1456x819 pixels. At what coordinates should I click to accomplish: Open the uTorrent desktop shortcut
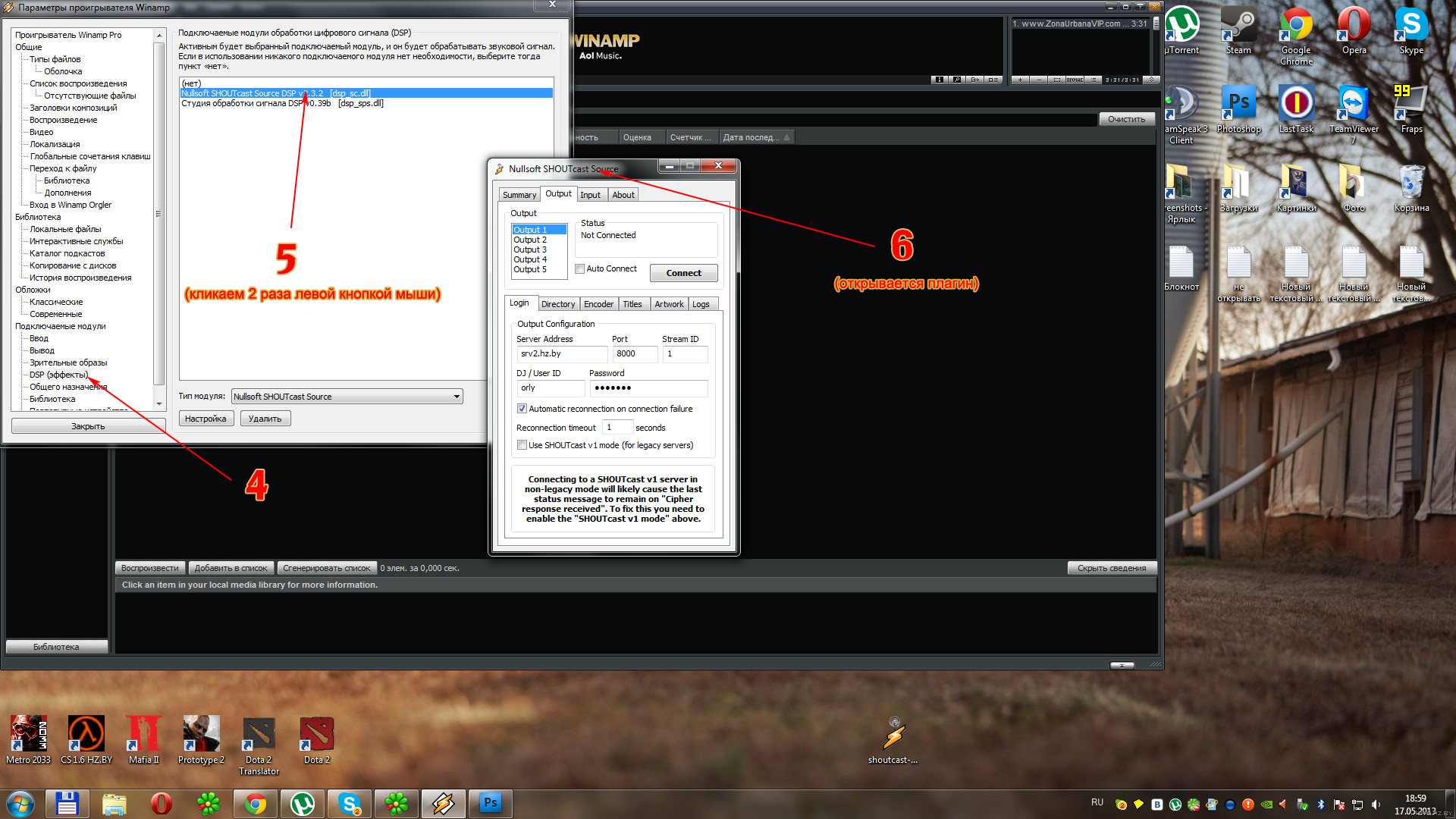pyautogui.click(x=1182, y=31)
